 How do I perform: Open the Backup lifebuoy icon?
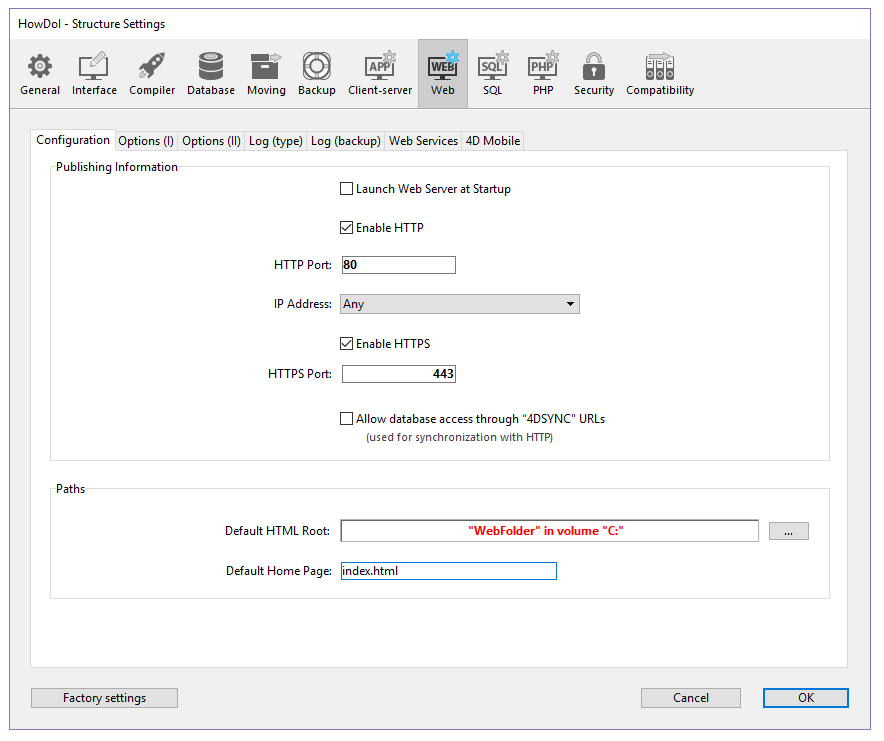(x=317, y=75)
